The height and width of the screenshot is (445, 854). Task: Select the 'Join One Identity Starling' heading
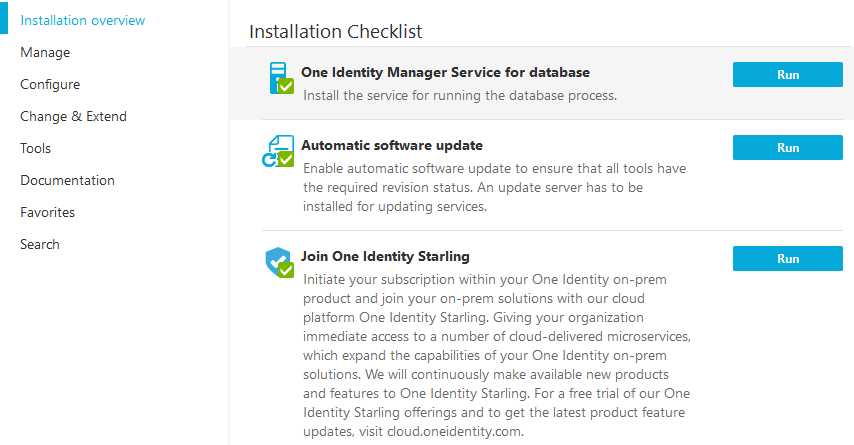[x=385, y=256]
